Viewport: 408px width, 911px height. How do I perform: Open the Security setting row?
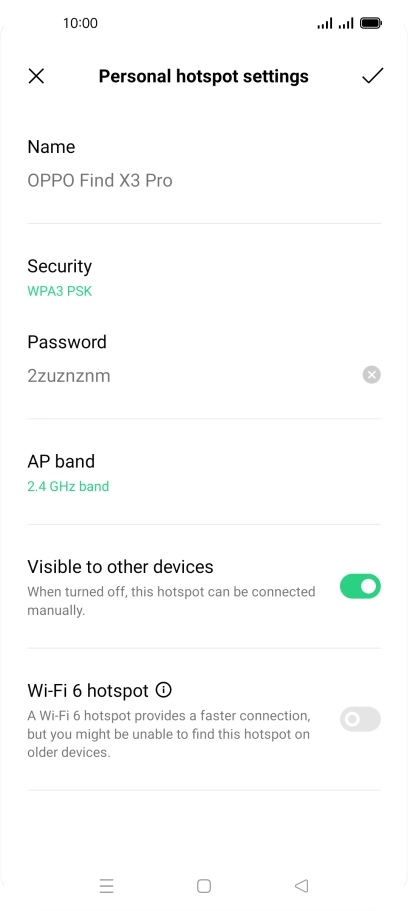tap(204, 277)
